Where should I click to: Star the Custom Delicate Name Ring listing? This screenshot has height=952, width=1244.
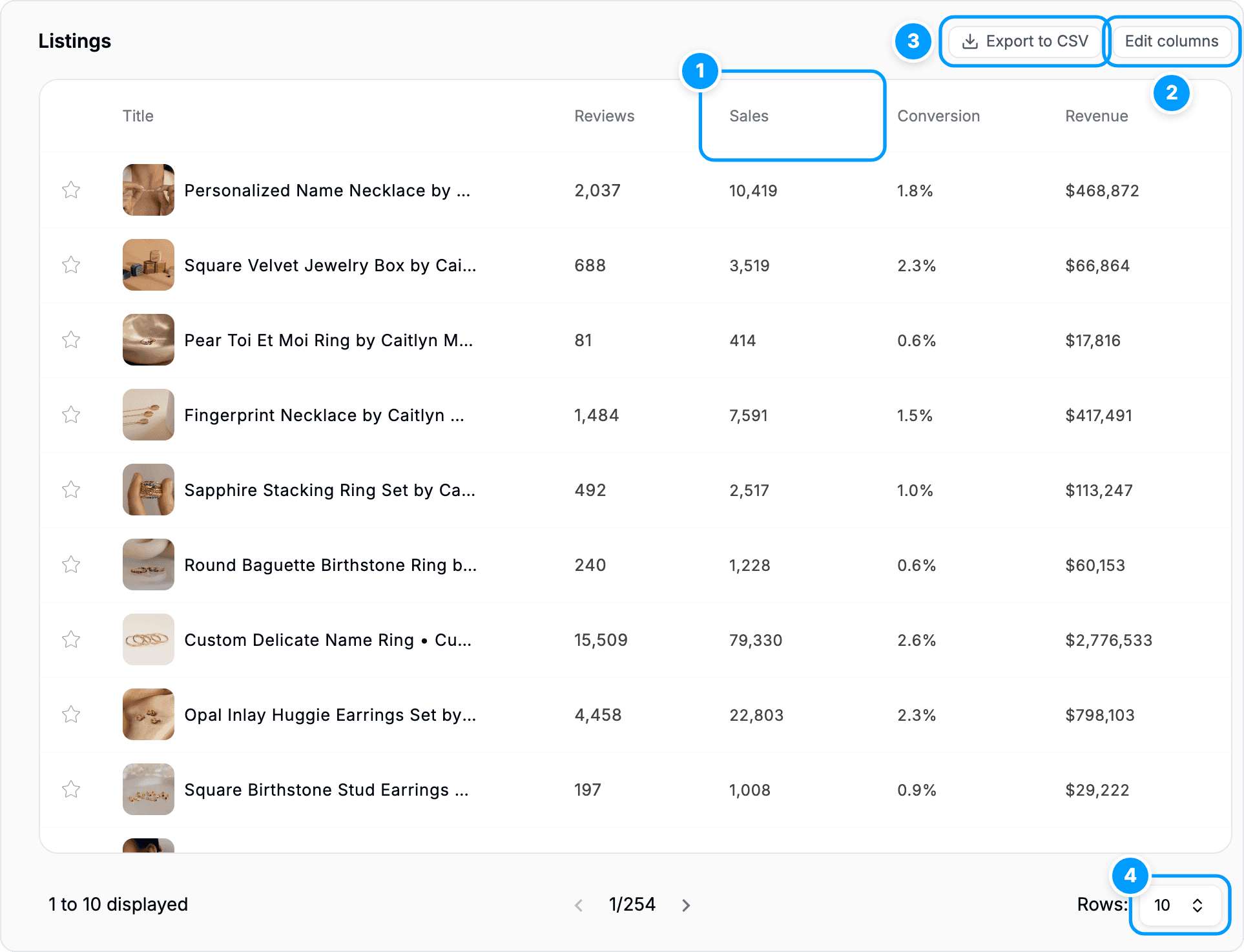[71, 639]
